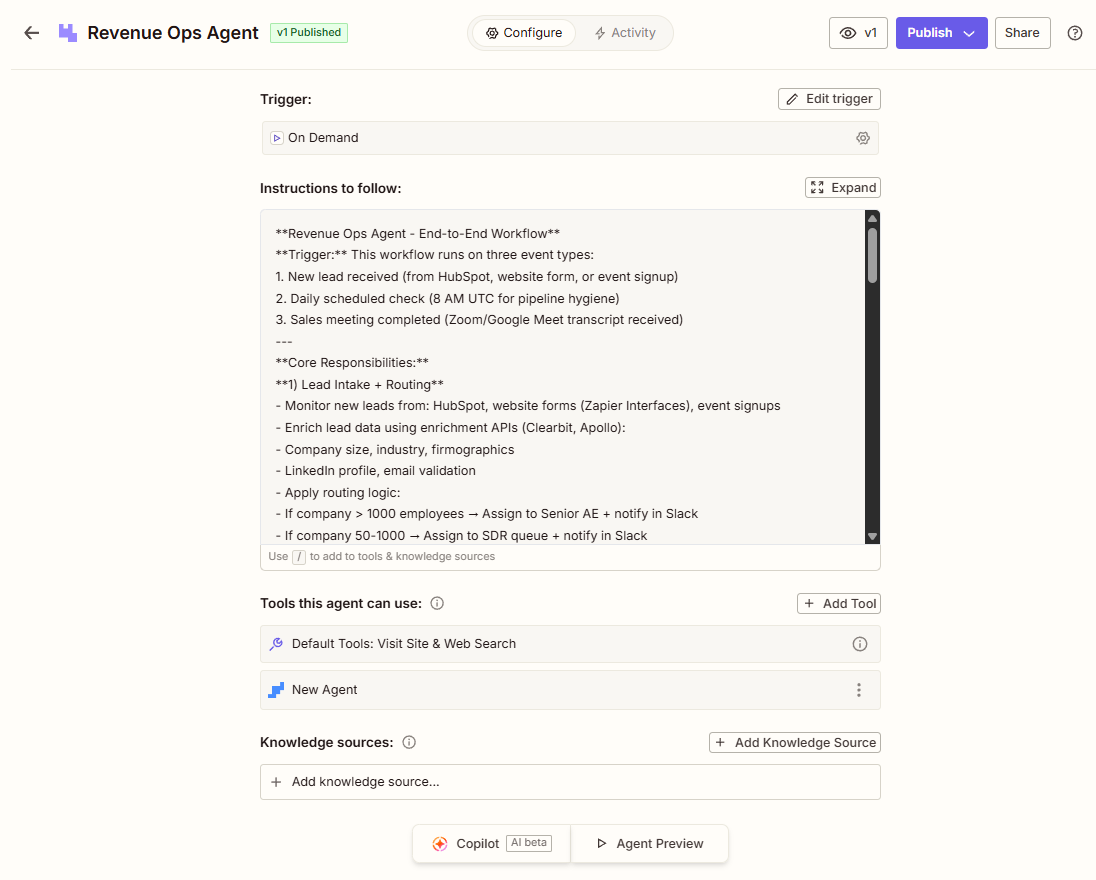Open the Publish dropdown chevron

(966, 32)
